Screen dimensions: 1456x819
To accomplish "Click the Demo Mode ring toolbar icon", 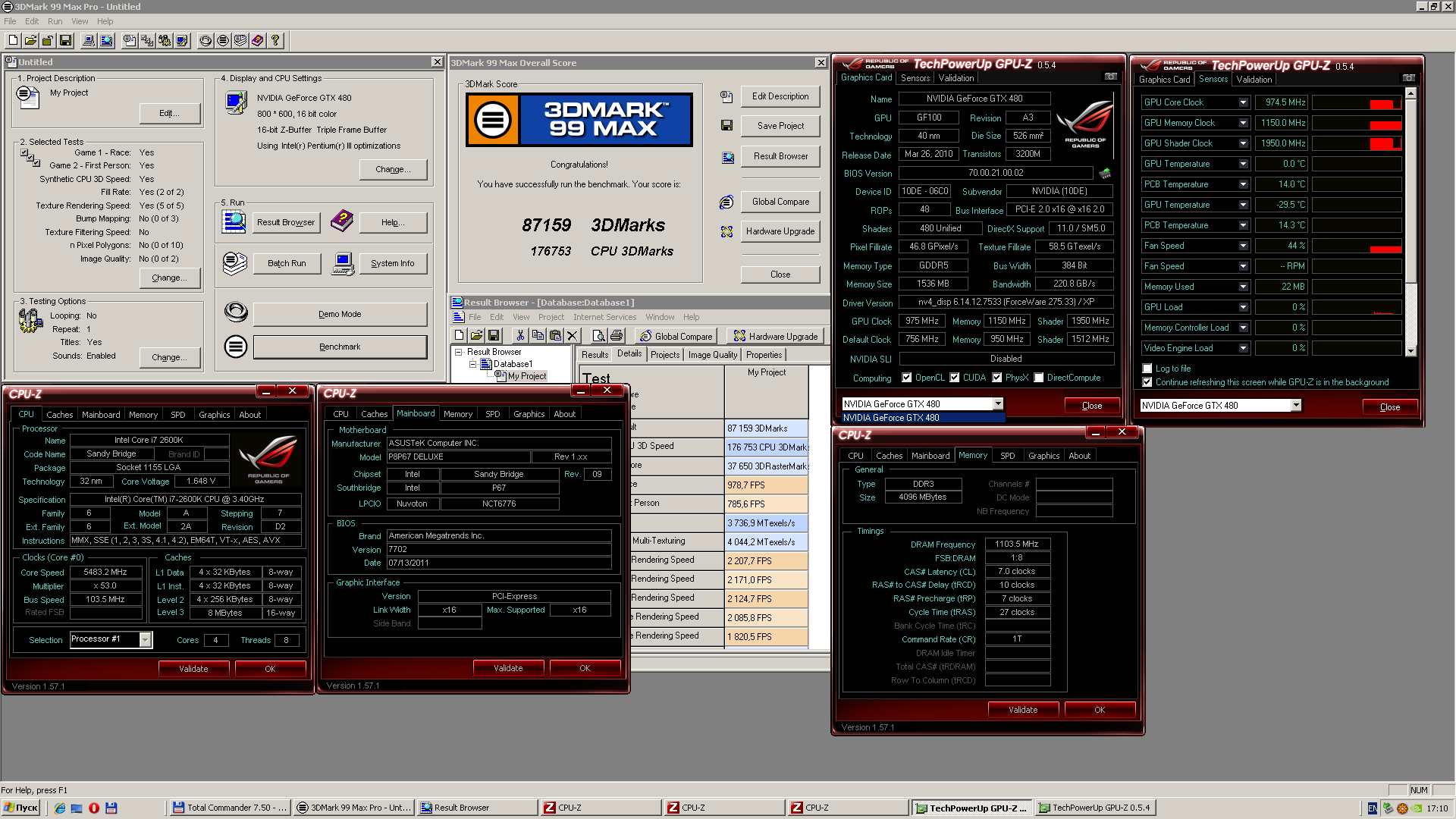I will coord(206,41).
